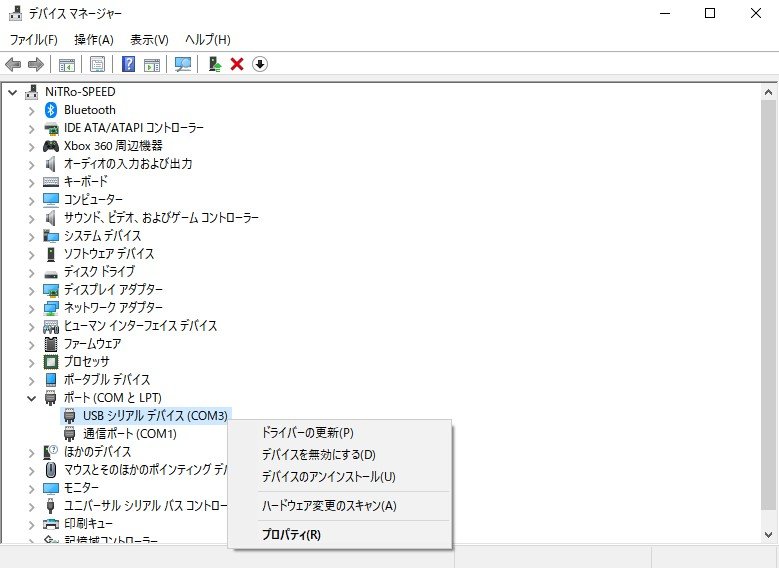
Task: Click the disable device down-arrow icon
Action: 260,64
